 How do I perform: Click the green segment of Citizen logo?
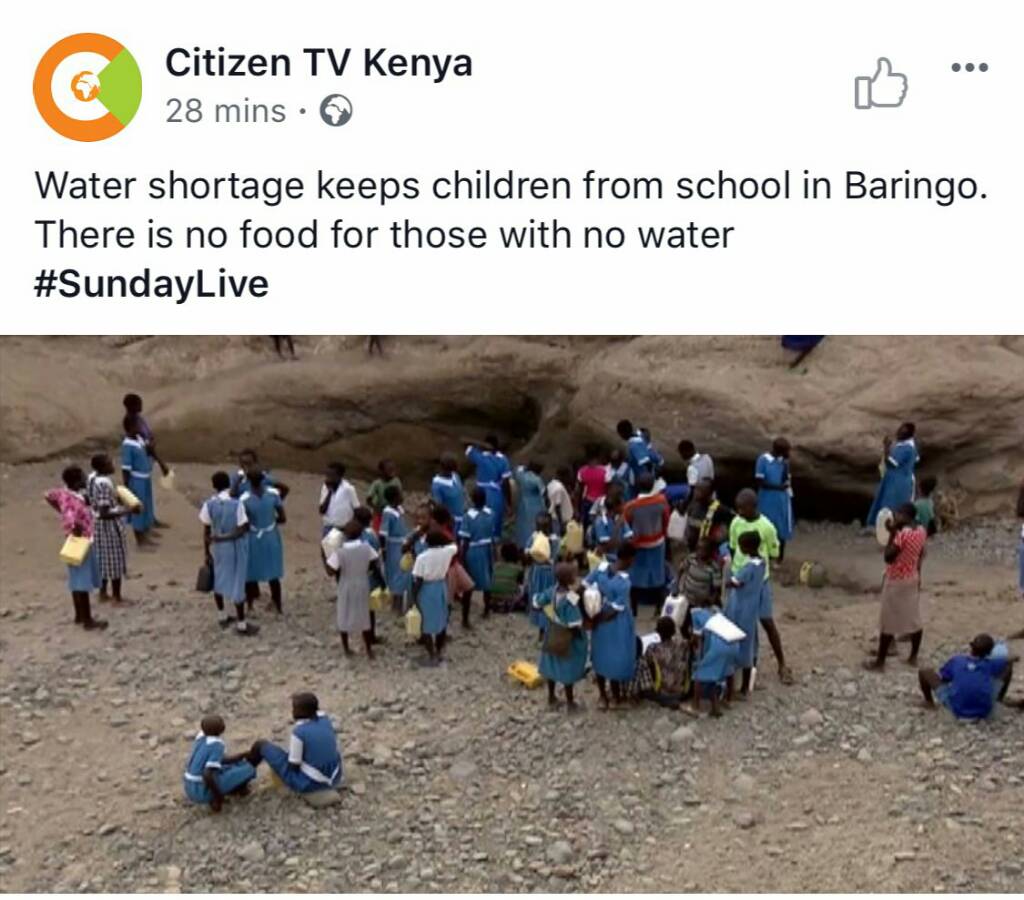(122, 87)
